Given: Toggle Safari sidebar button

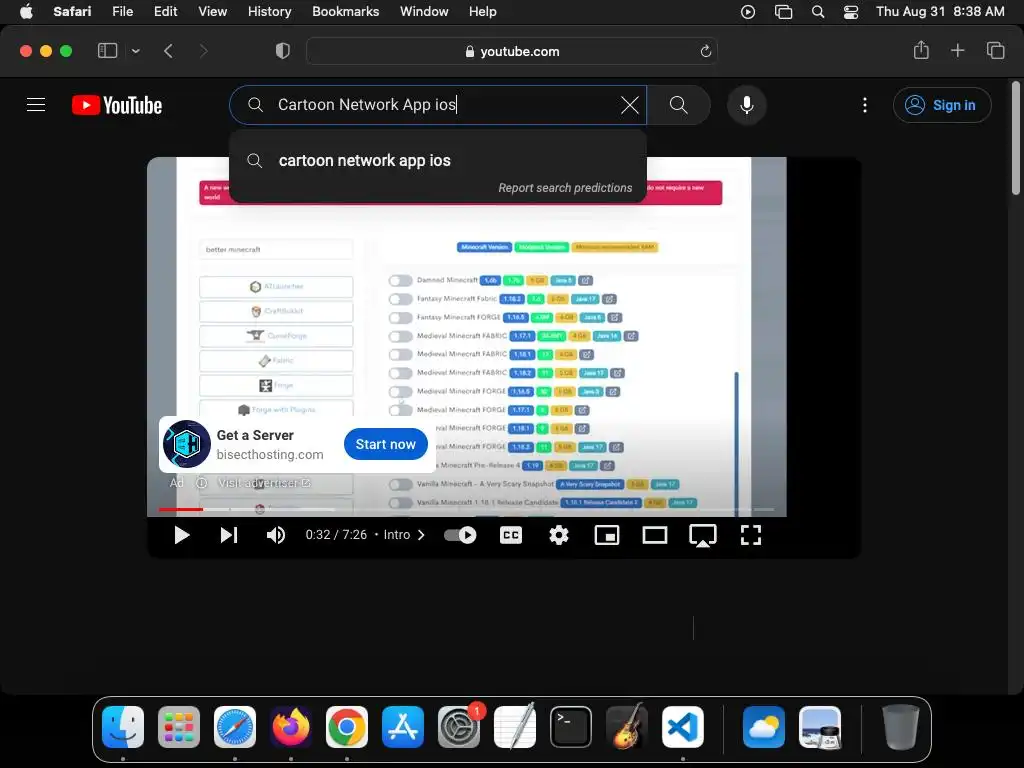Looking at the screenshot, I should 107,51.
